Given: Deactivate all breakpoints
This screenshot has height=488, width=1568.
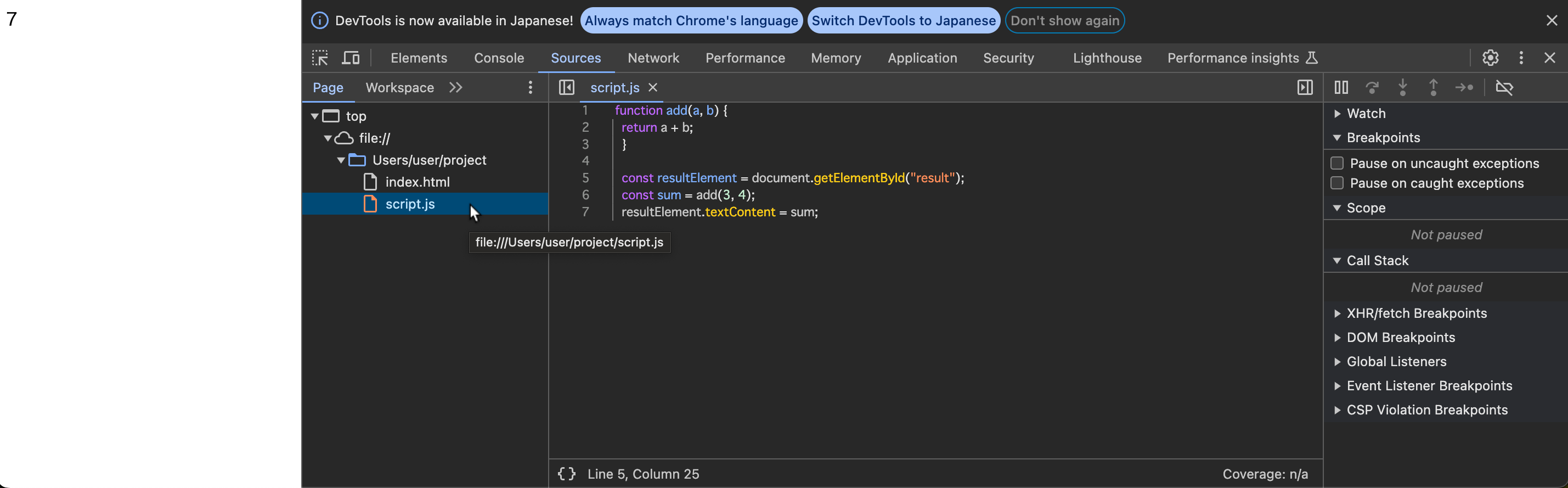Looking at the screenshot, I should click(1503, 88).
